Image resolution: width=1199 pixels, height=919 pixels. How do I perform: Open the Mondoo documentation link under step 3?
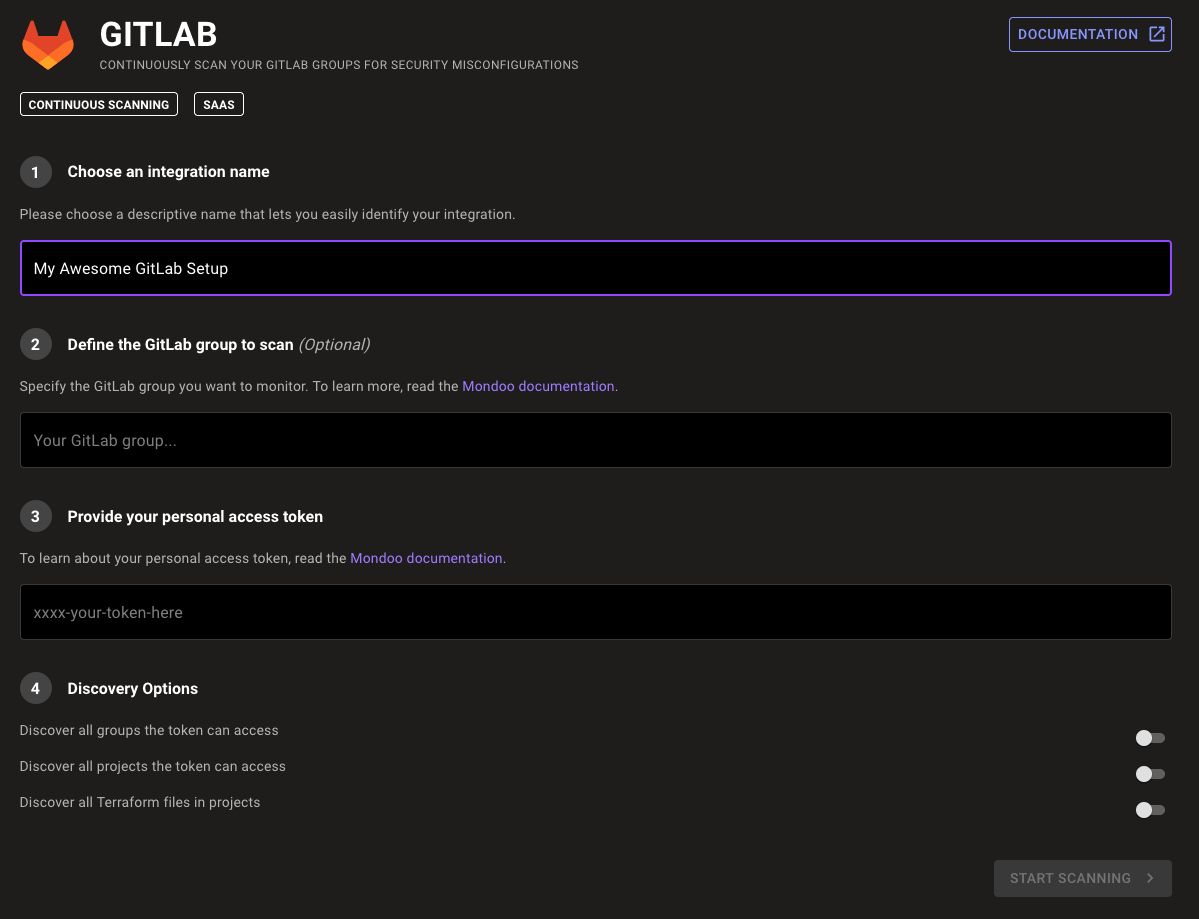426,558
